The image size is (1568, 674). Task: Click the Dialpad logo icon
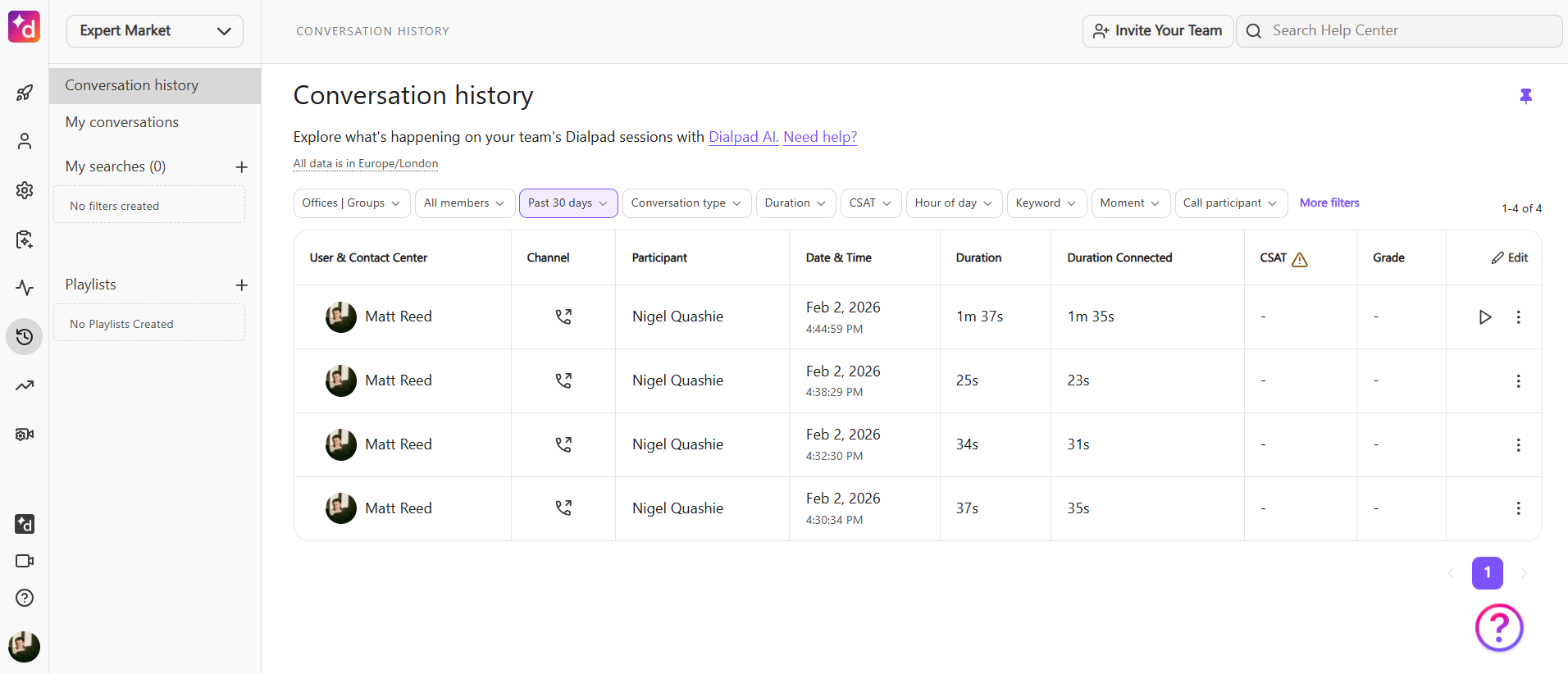pos(24,27)
